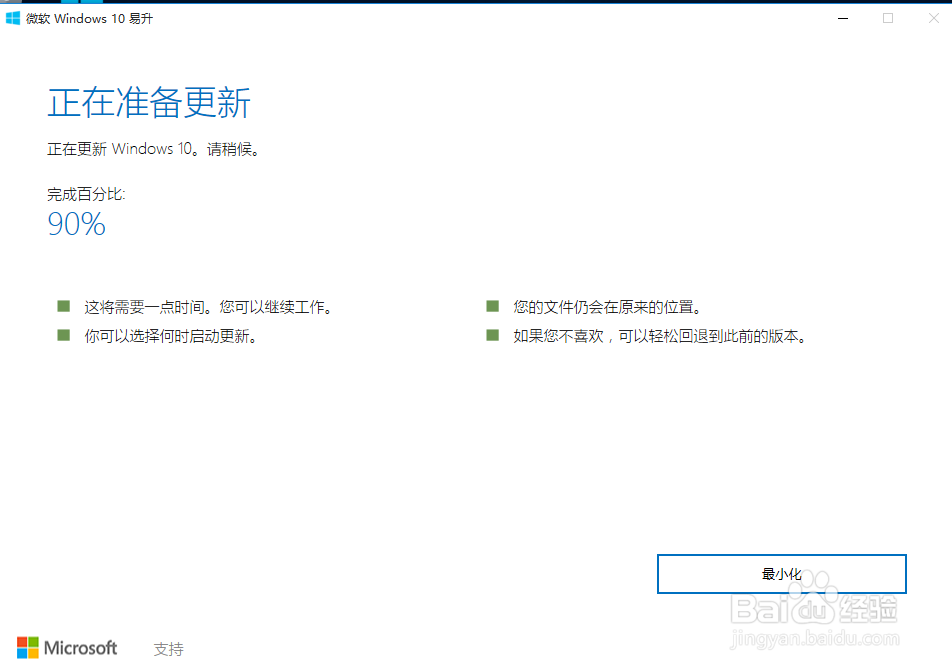Click green bullet beside 这将需要一点时间
Screen dimensions: 952x672
[x=64, y=306]
